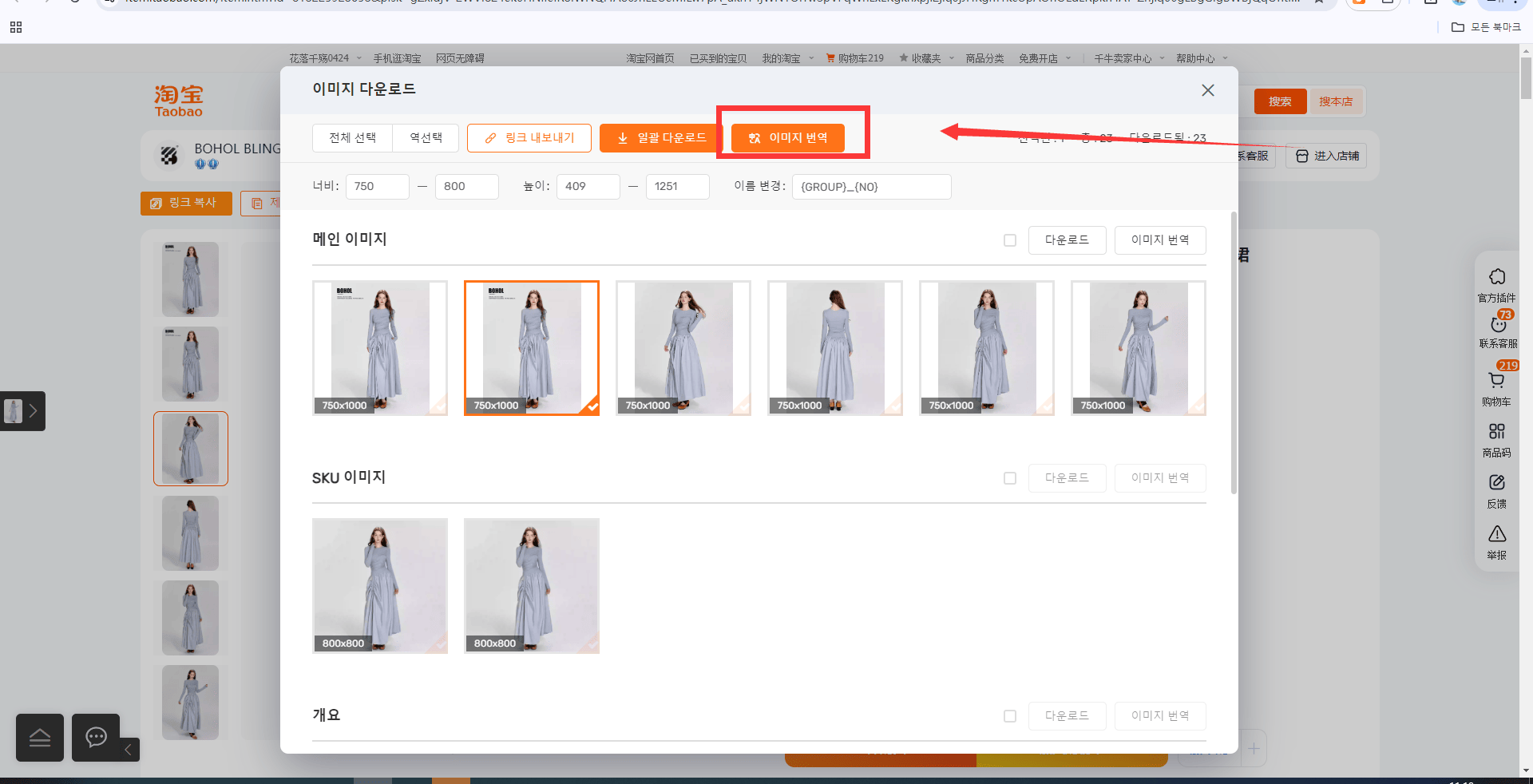Viewport: 1533px width, 784px height.
Task: Click the 官方插件 plugin icon in sidebar
Action: coord(1496,277)
